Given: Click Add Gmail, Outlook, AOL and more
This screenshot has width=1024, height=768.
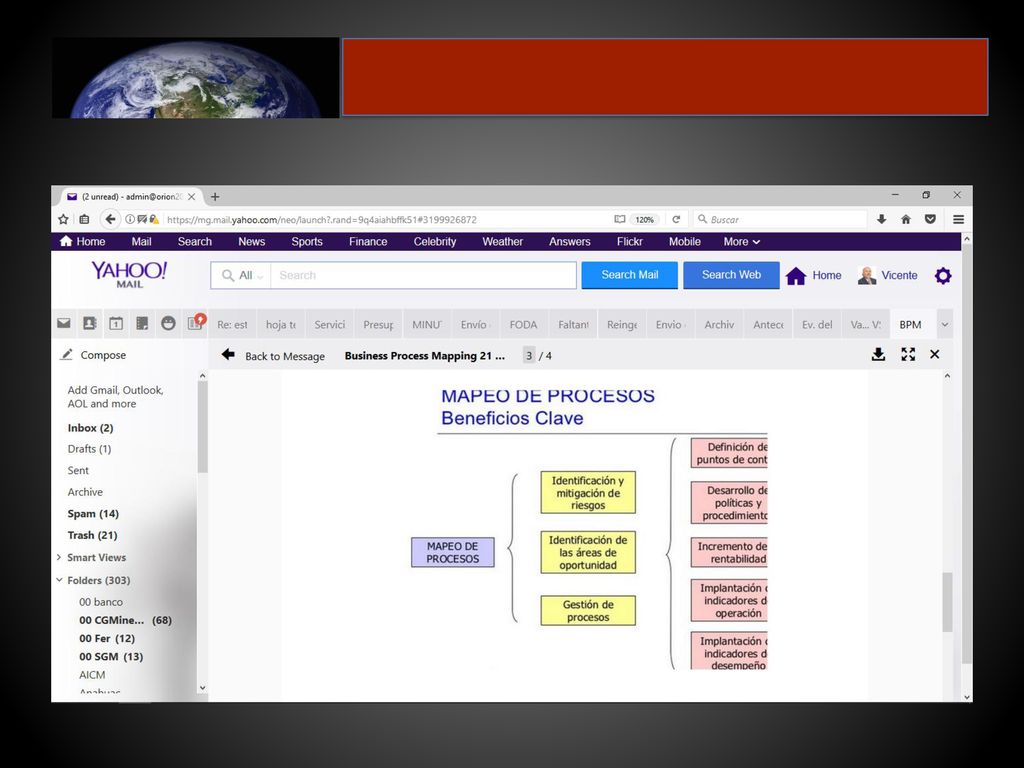Looking at the screenshot, I should (116, 396).
